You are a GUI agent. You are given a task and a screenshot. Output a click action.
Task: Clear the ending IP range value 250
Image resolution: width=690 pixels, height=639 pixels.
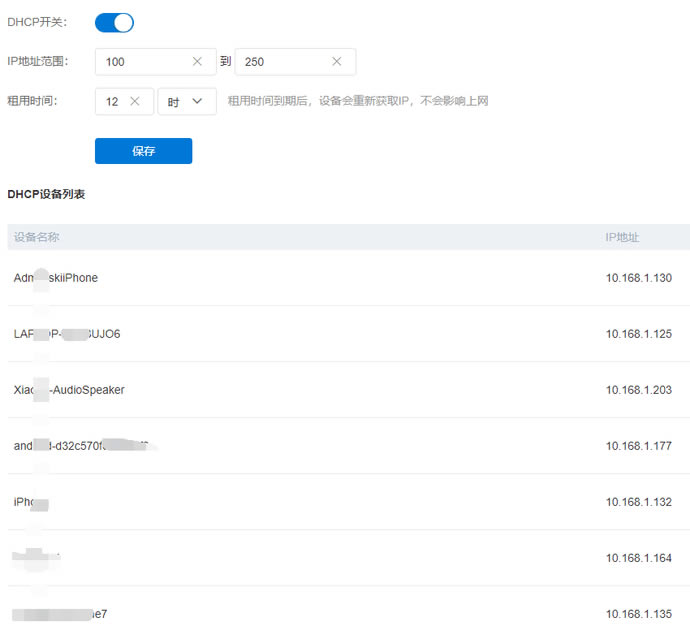(337, 62)
